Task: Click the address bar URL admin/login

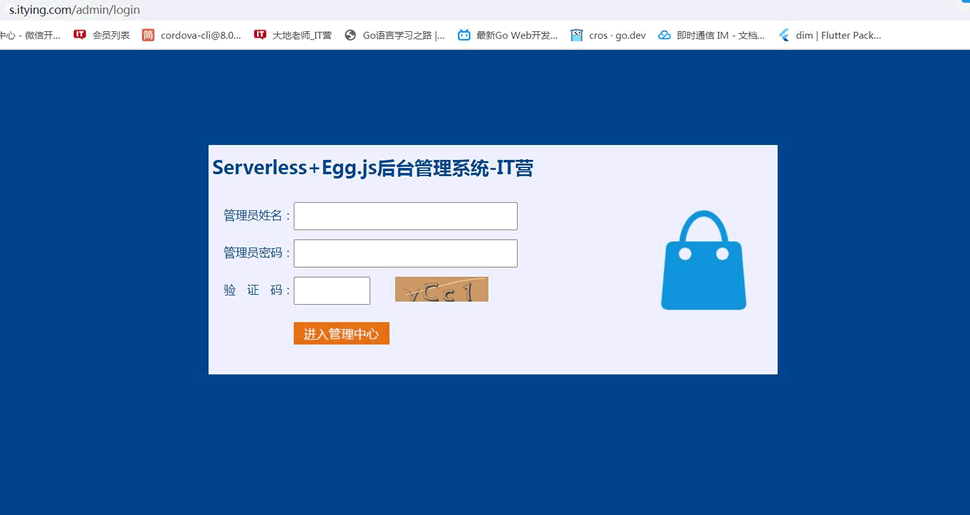Action: pyautogui.click(x=74, y=10)
